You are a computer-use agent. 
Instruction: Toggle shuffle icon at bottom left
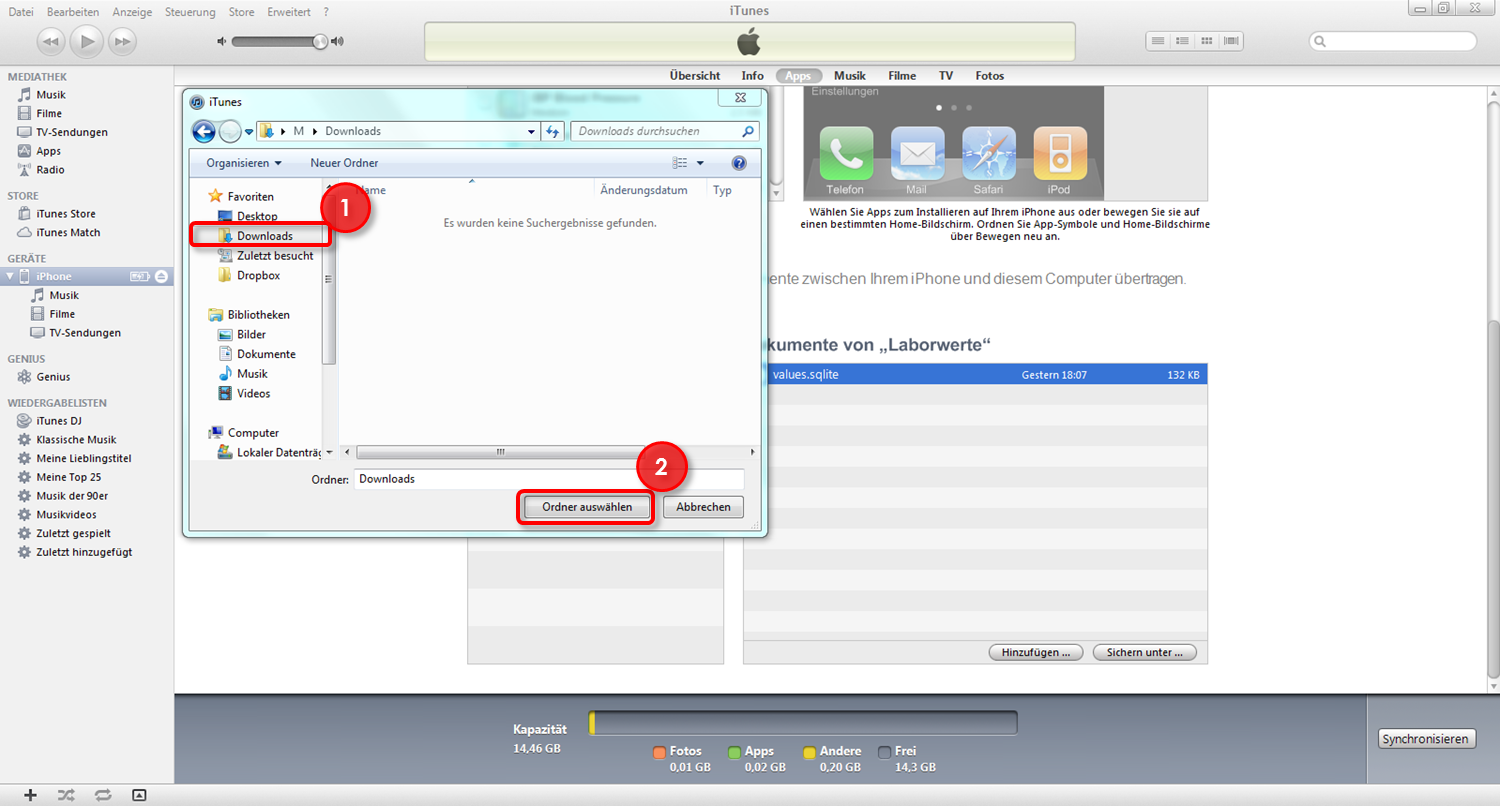click(66, 795)
